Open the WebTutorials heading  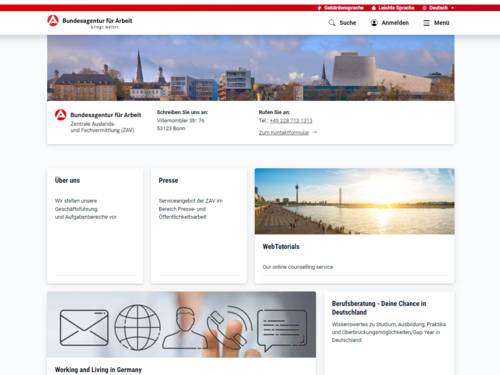281,247
